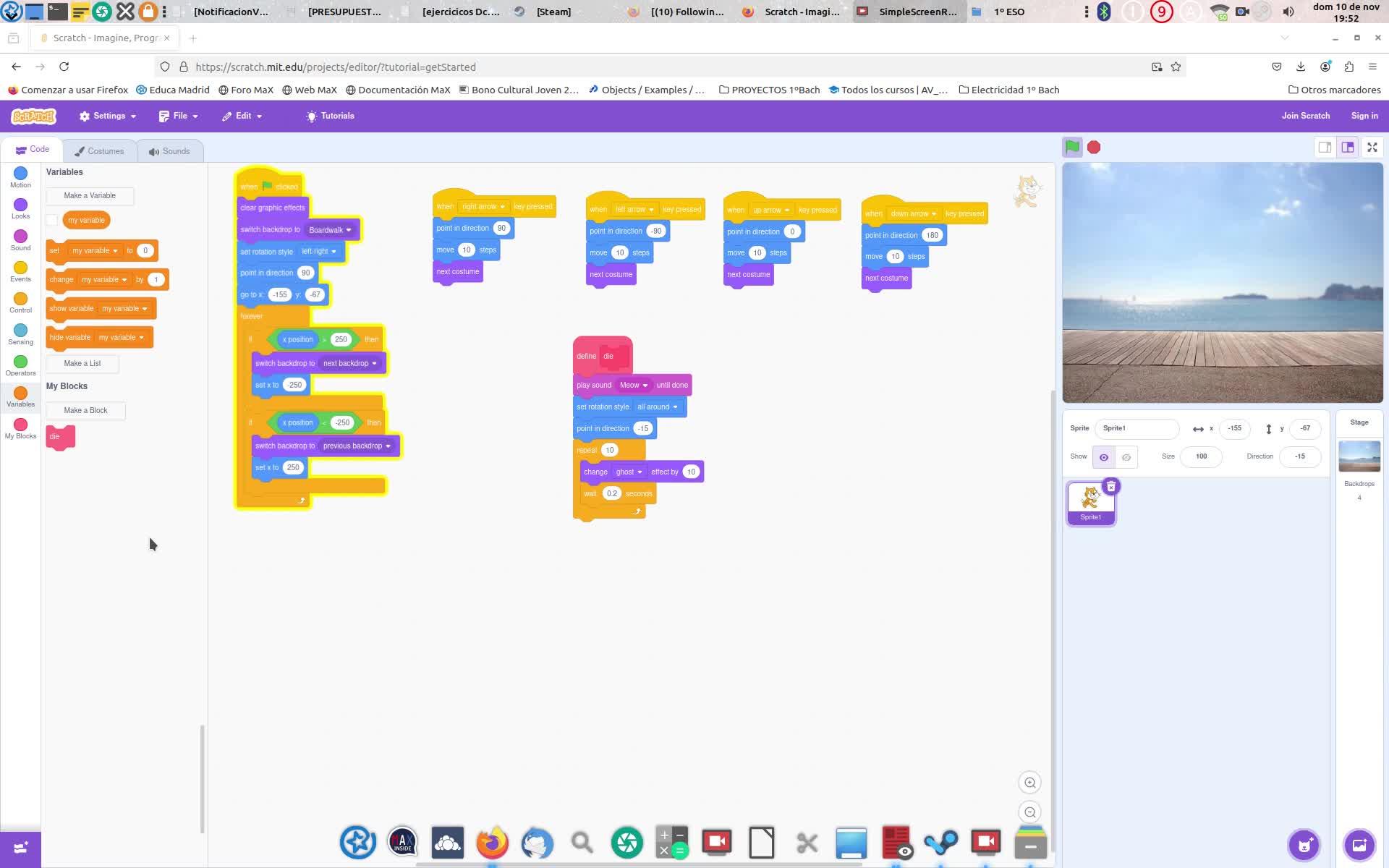Image resolution: width=1389 pixels, height=868 pixels.
Task: Select the Stage backdrop thumbnail
Action: point(1359,456)
